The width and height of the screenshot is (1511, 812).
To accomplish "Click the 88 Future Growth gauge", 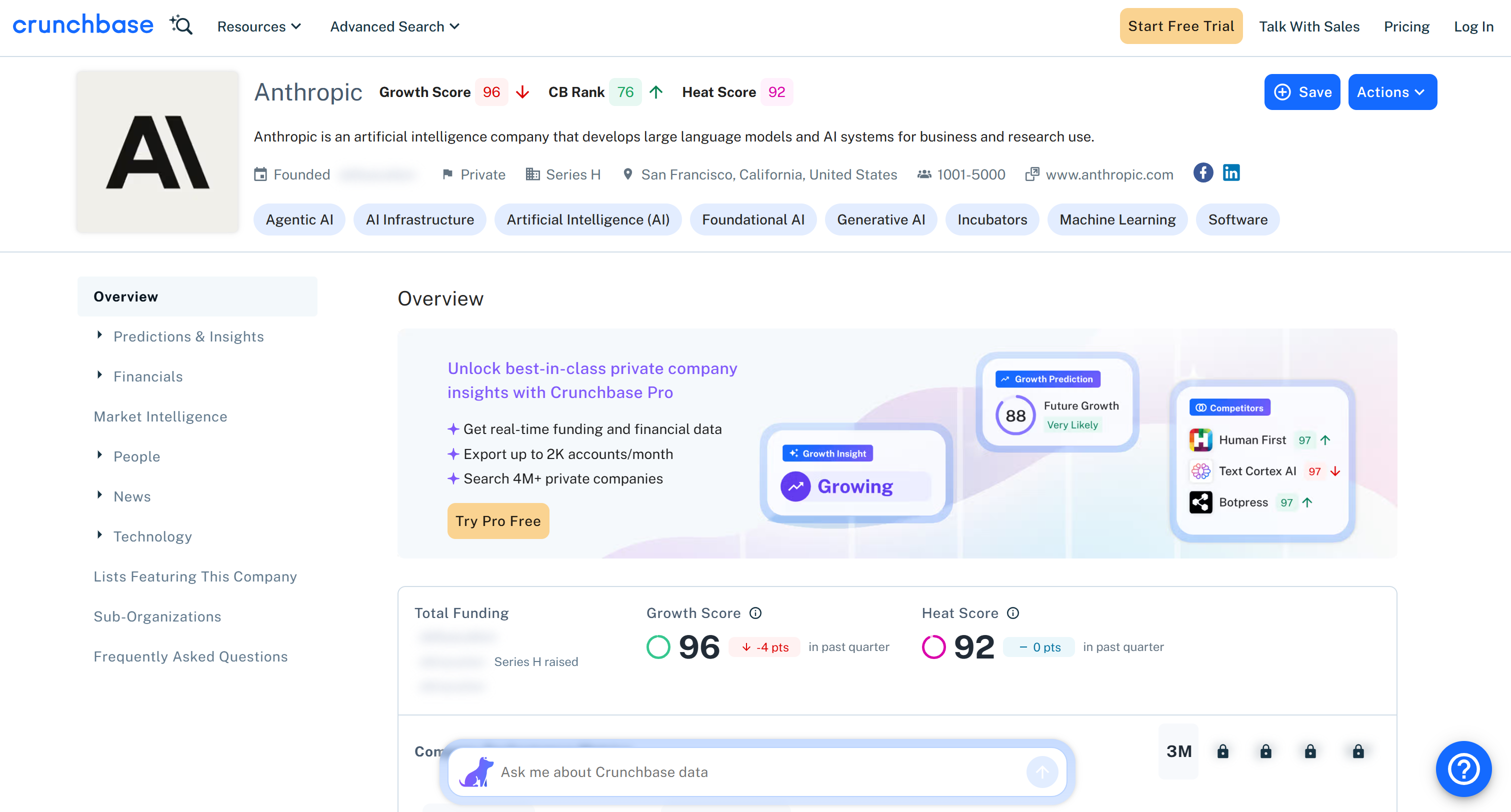I will pos(1015,415).
